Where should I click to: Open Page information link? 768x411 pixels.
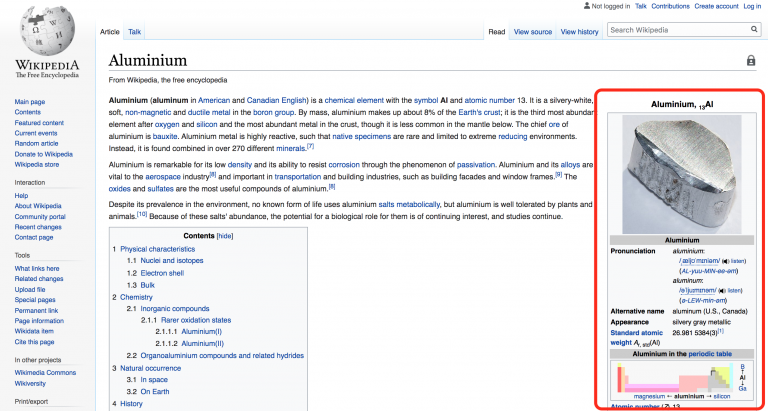pos(39,321)
